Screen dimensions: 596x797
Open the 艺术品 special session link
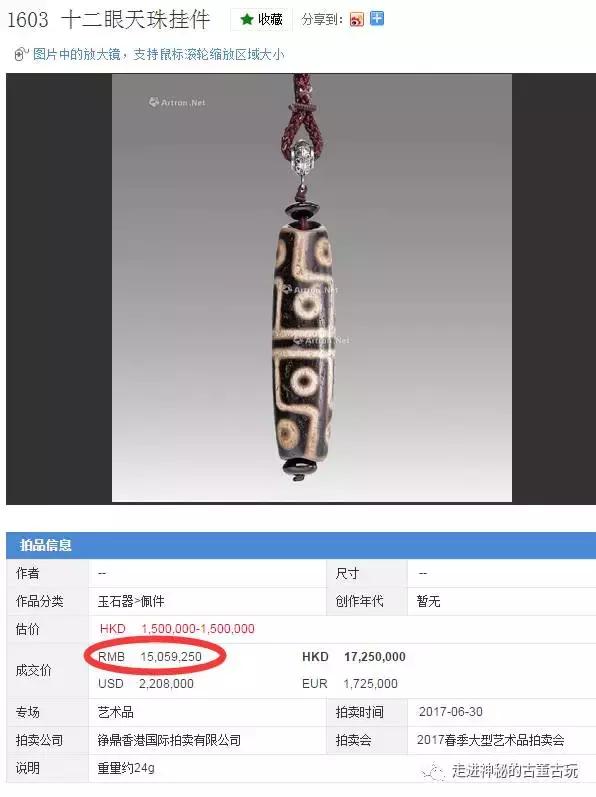(115, 712)
